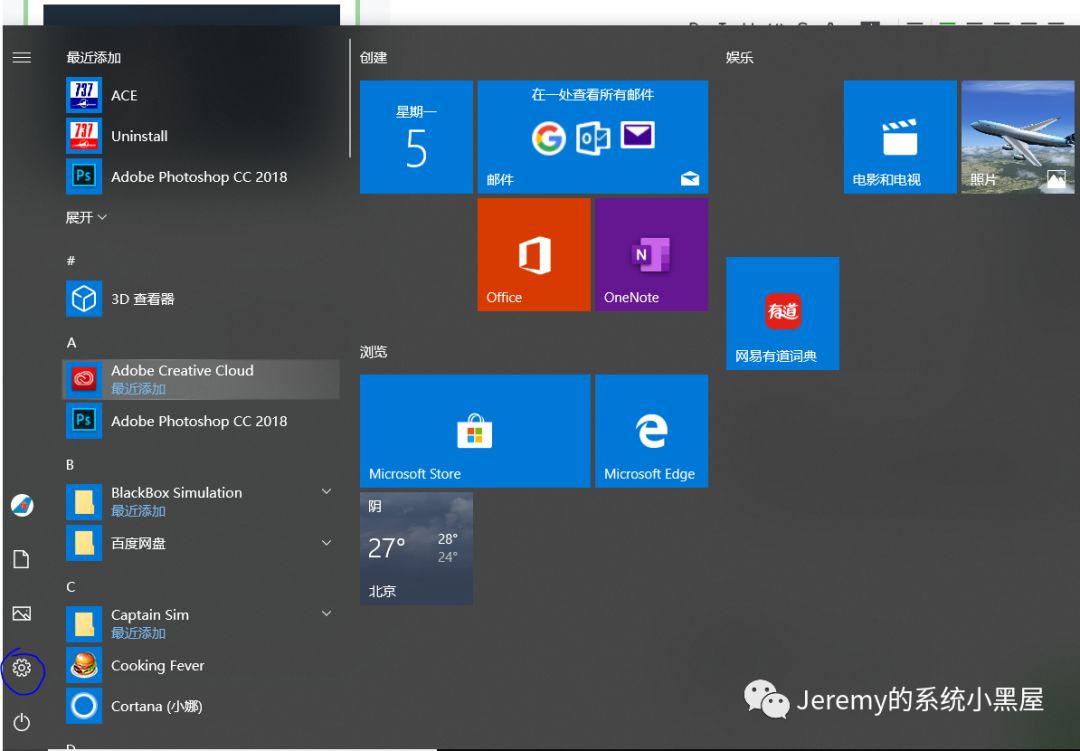
Task: Open the 邮件 mail tile
Action: click(592, 137)
